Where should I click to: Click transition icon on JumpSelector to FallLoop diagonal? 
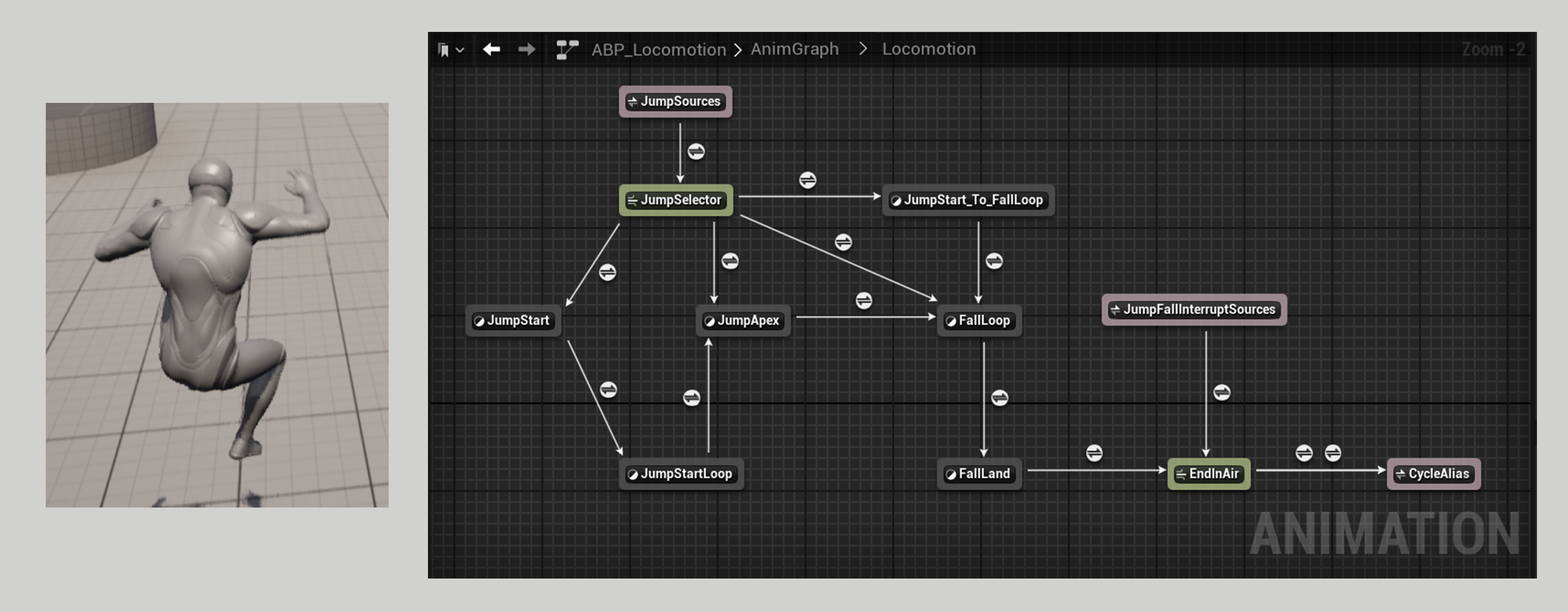click(x=844, y=242)
